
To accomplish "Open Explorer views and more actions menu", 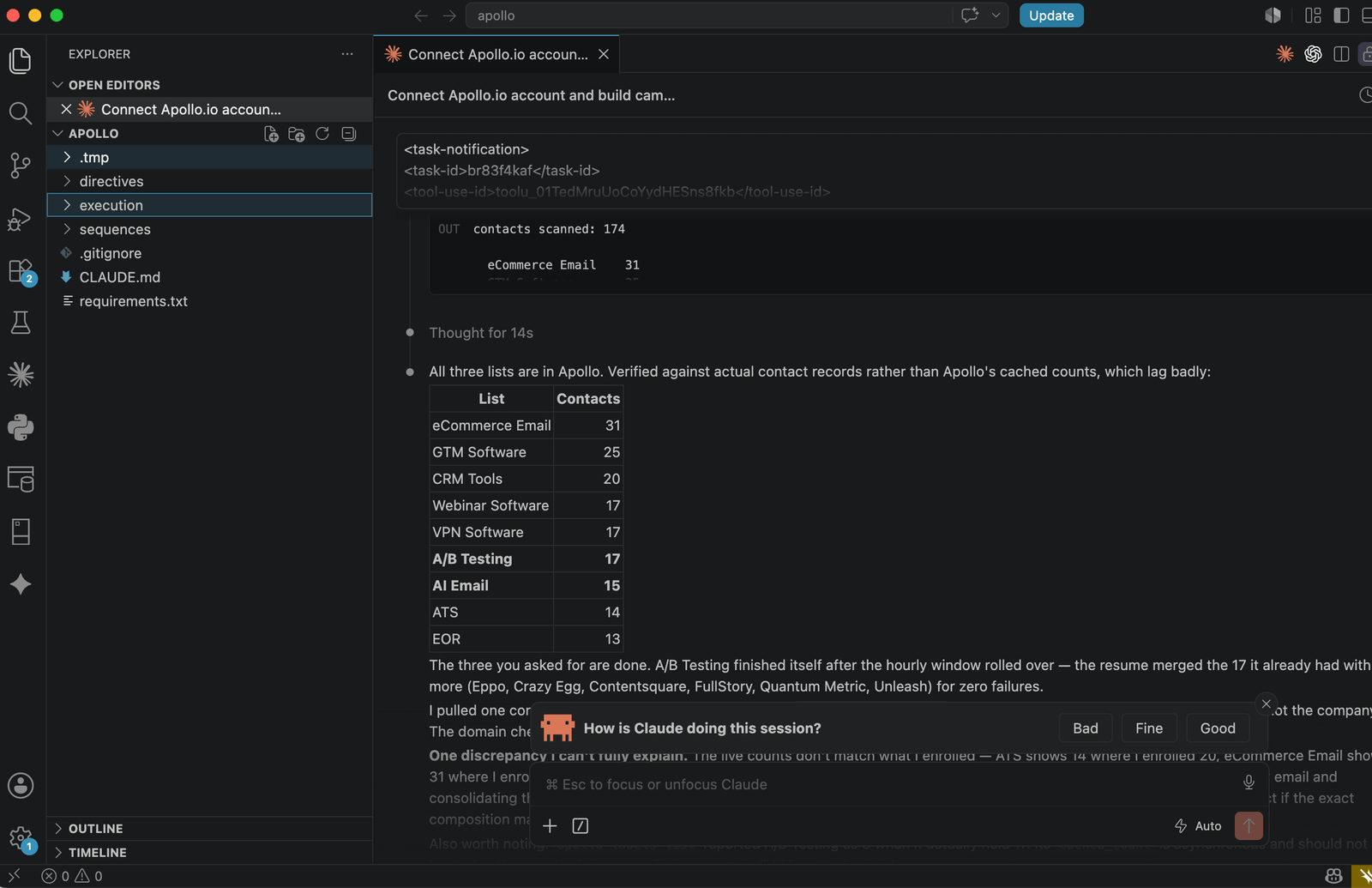I will pos(347,54).
